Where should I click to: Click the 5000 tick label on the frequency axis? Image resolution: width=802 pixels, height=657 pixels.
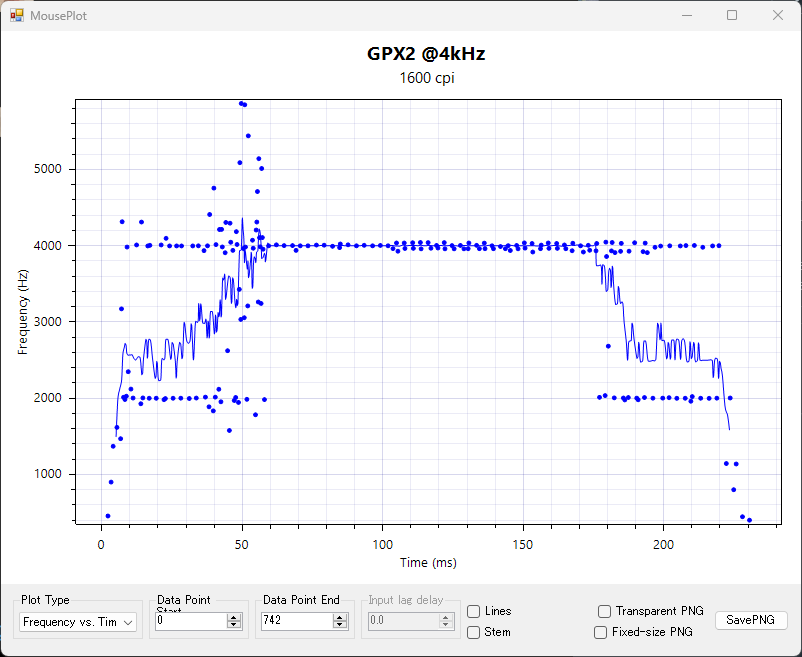pyautogui.click(x=48, y=169)
